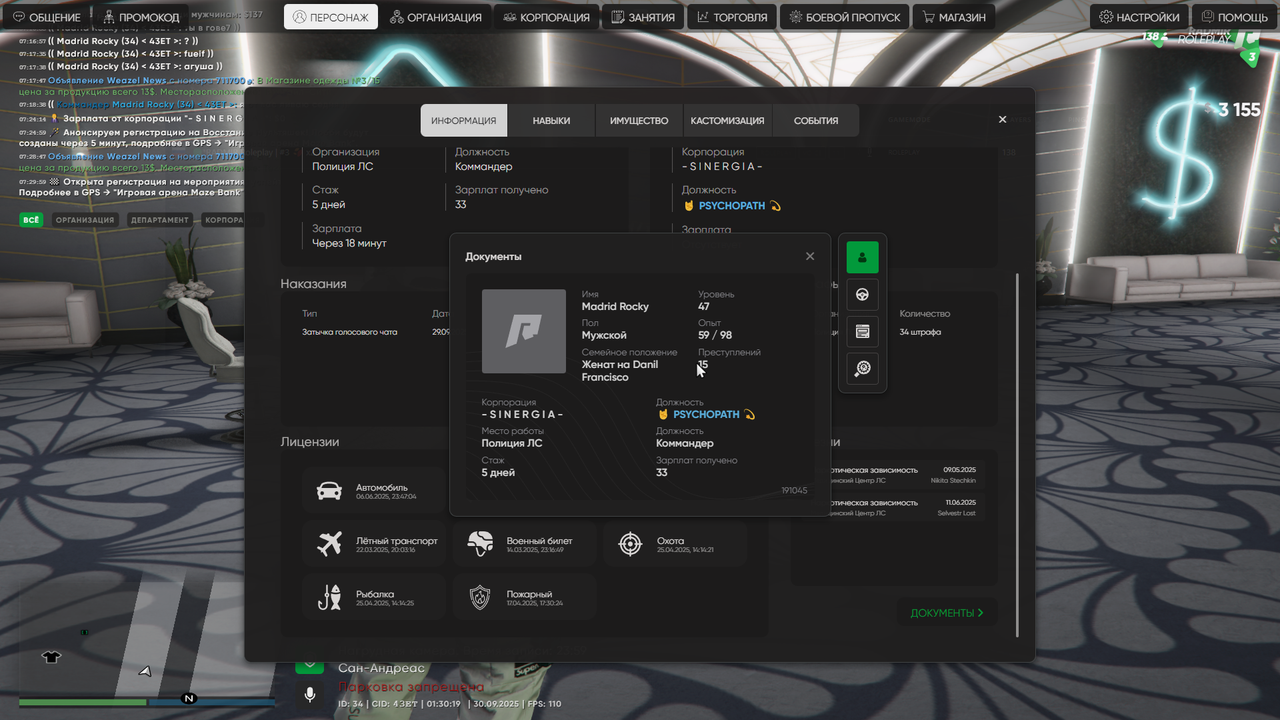Open the ОРГАНИЗАЦИЯ top menu
This screenshot has height=720, width=1280.
coord(436,17)
